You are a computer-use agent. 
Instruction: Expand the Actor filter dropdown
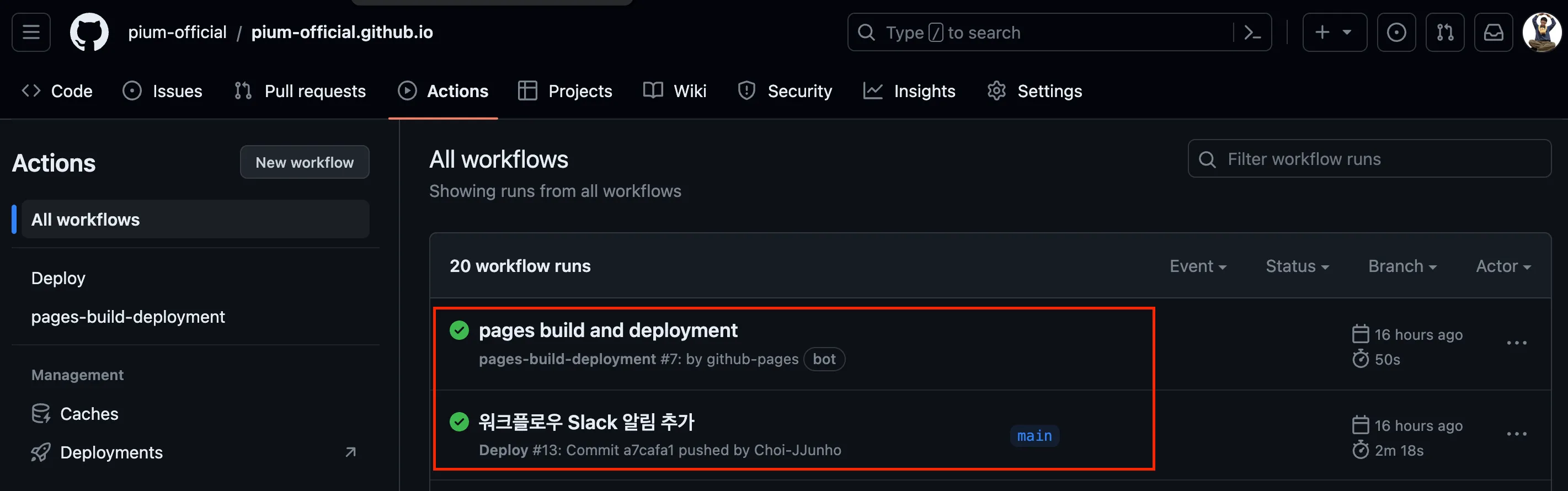(x=1503, y=266)
